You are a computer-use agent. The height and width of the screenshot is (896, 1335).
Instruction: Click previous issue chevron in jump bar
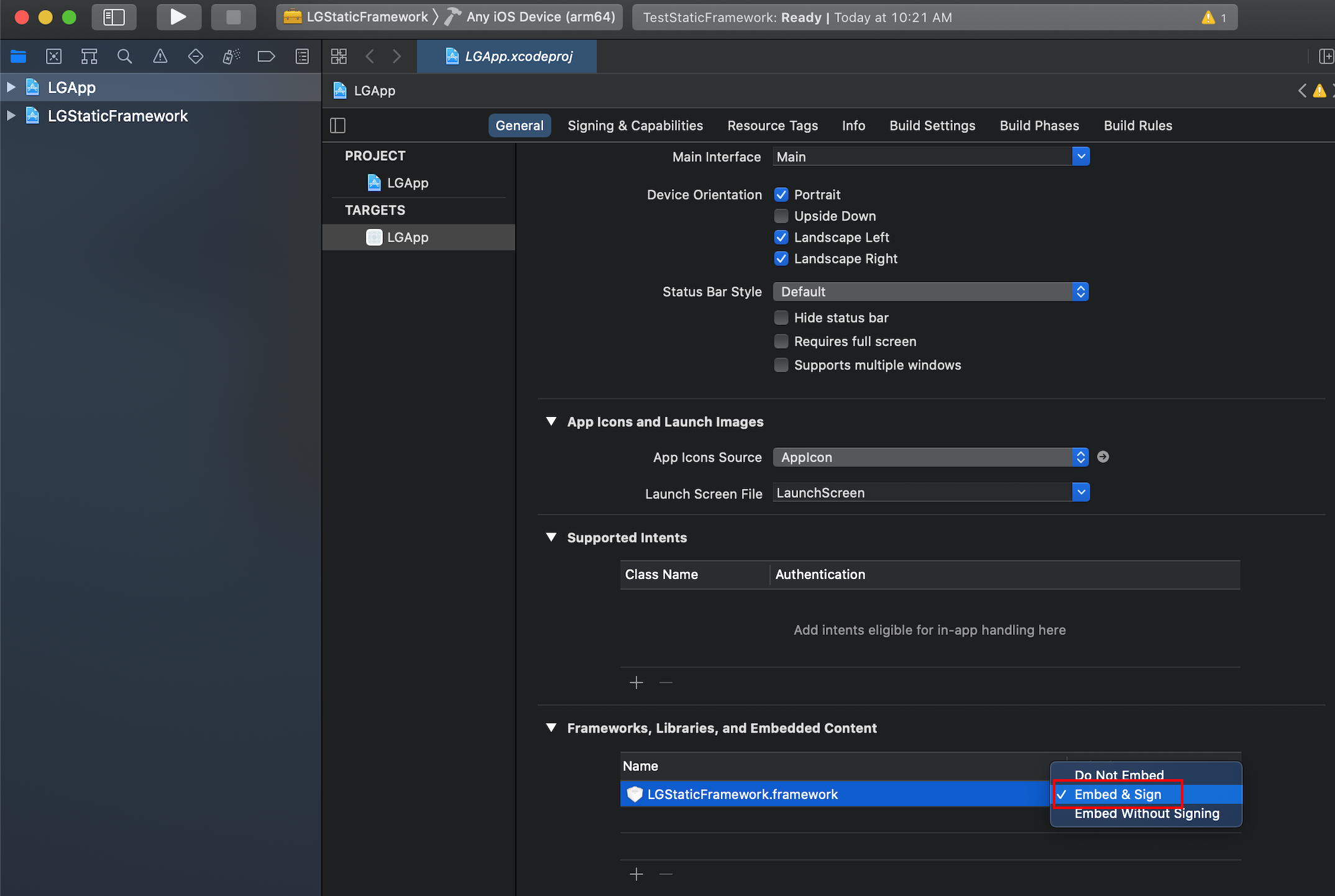(1302, 91)
